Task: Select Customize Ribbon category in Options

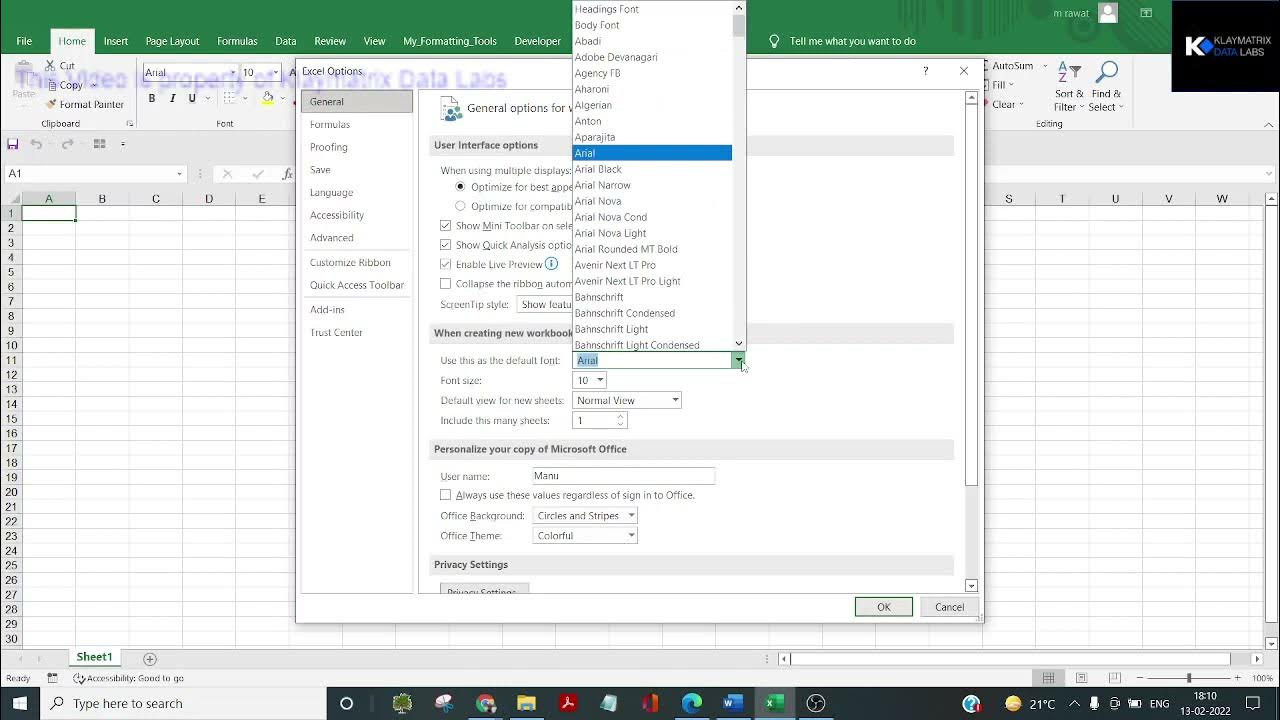Action: pos(356,262)
